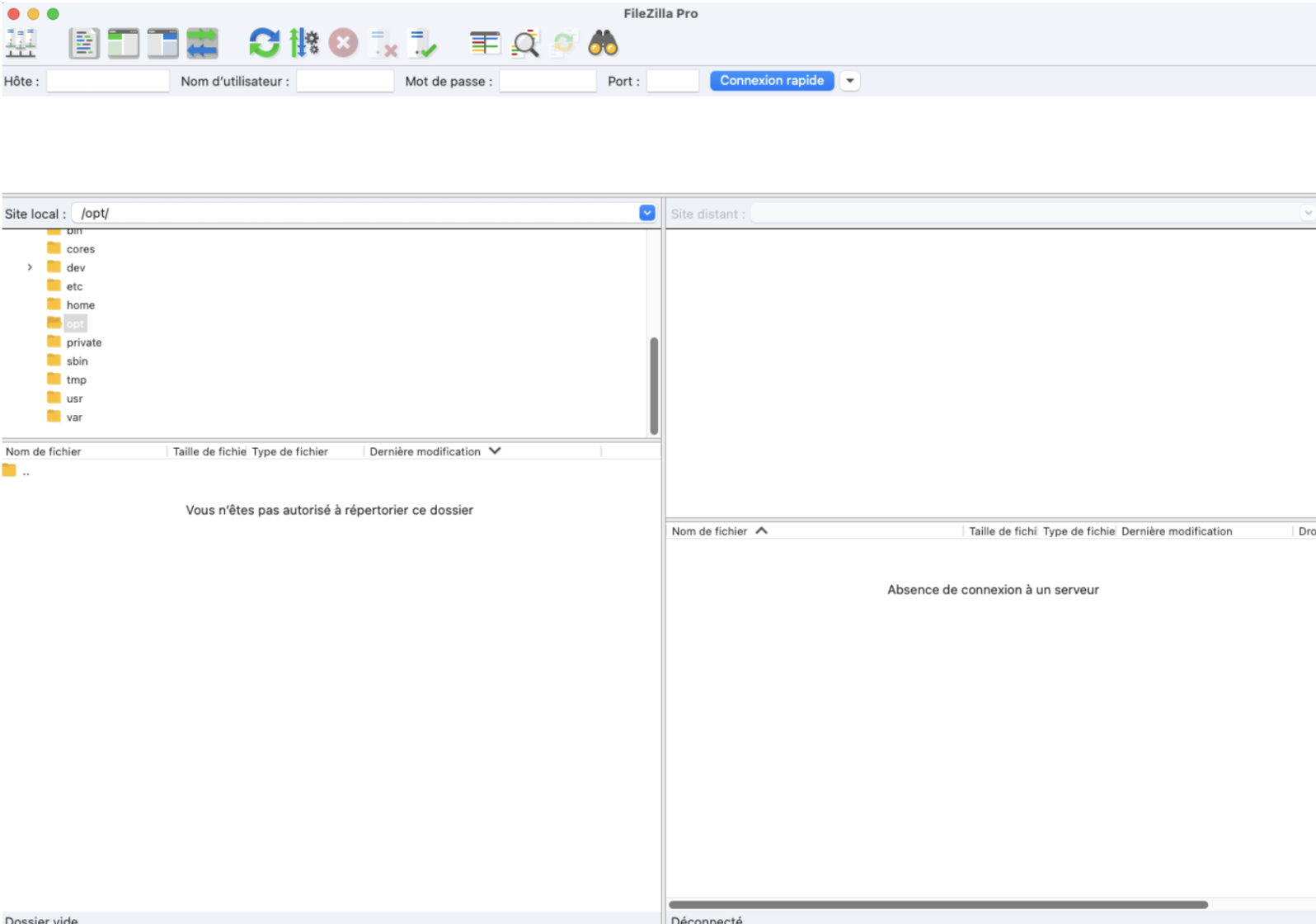Minimize the FileZilla Pro window
This screenshot has width=1316, height=924.
[x=33, y=14]
